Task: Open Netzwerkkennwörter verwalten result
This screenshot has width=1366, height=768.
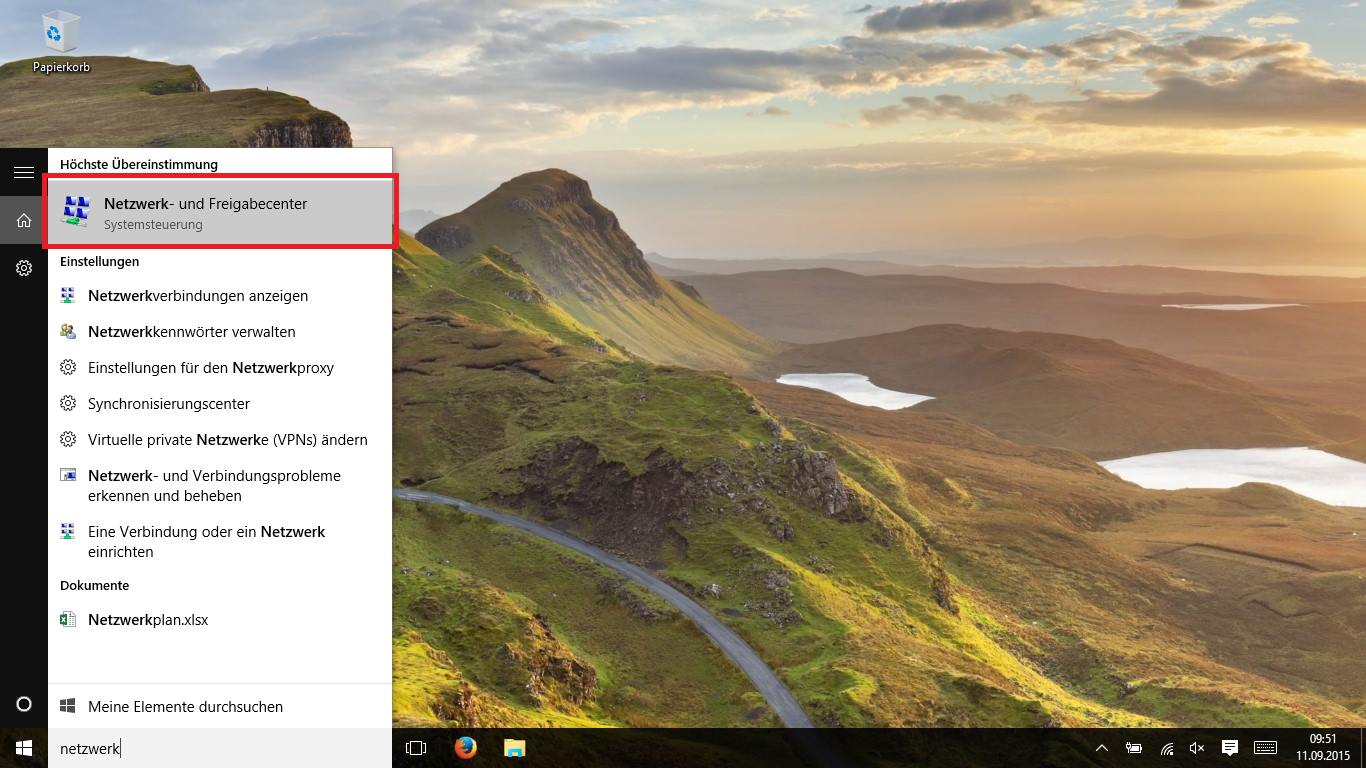Action: point(220,332)
